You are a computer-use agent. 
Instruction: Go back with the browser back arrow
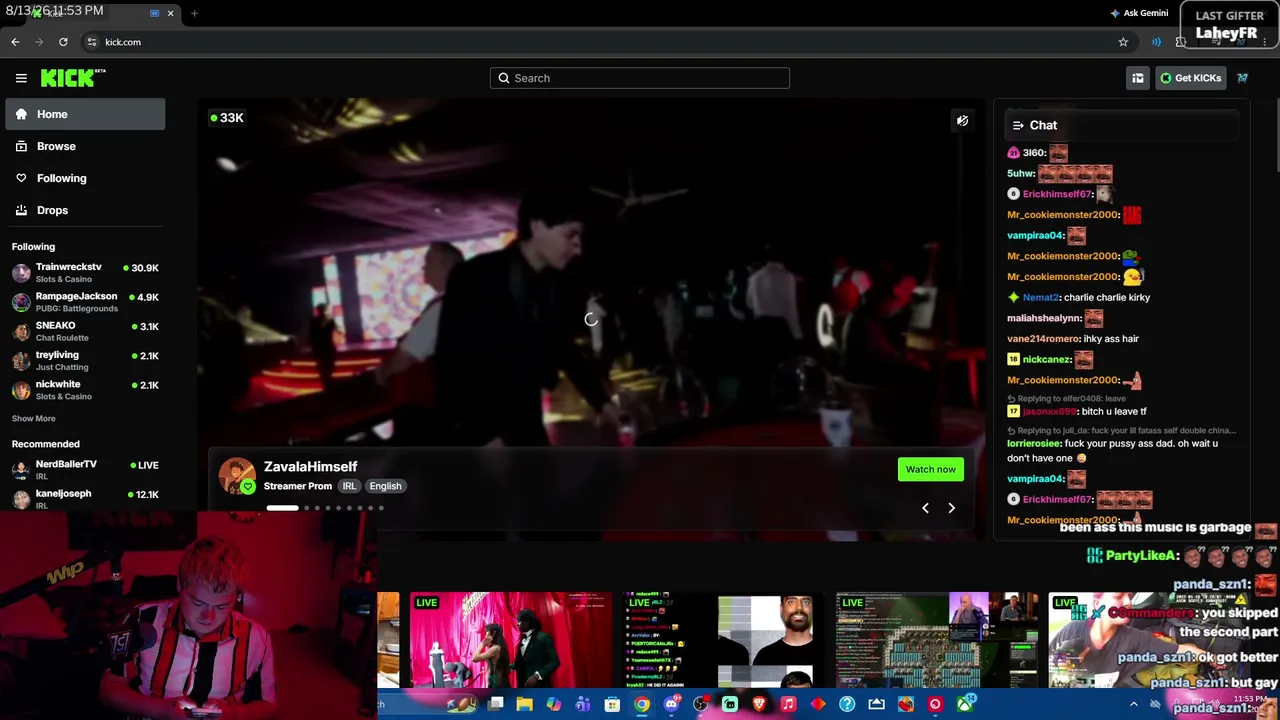point(15,42)
